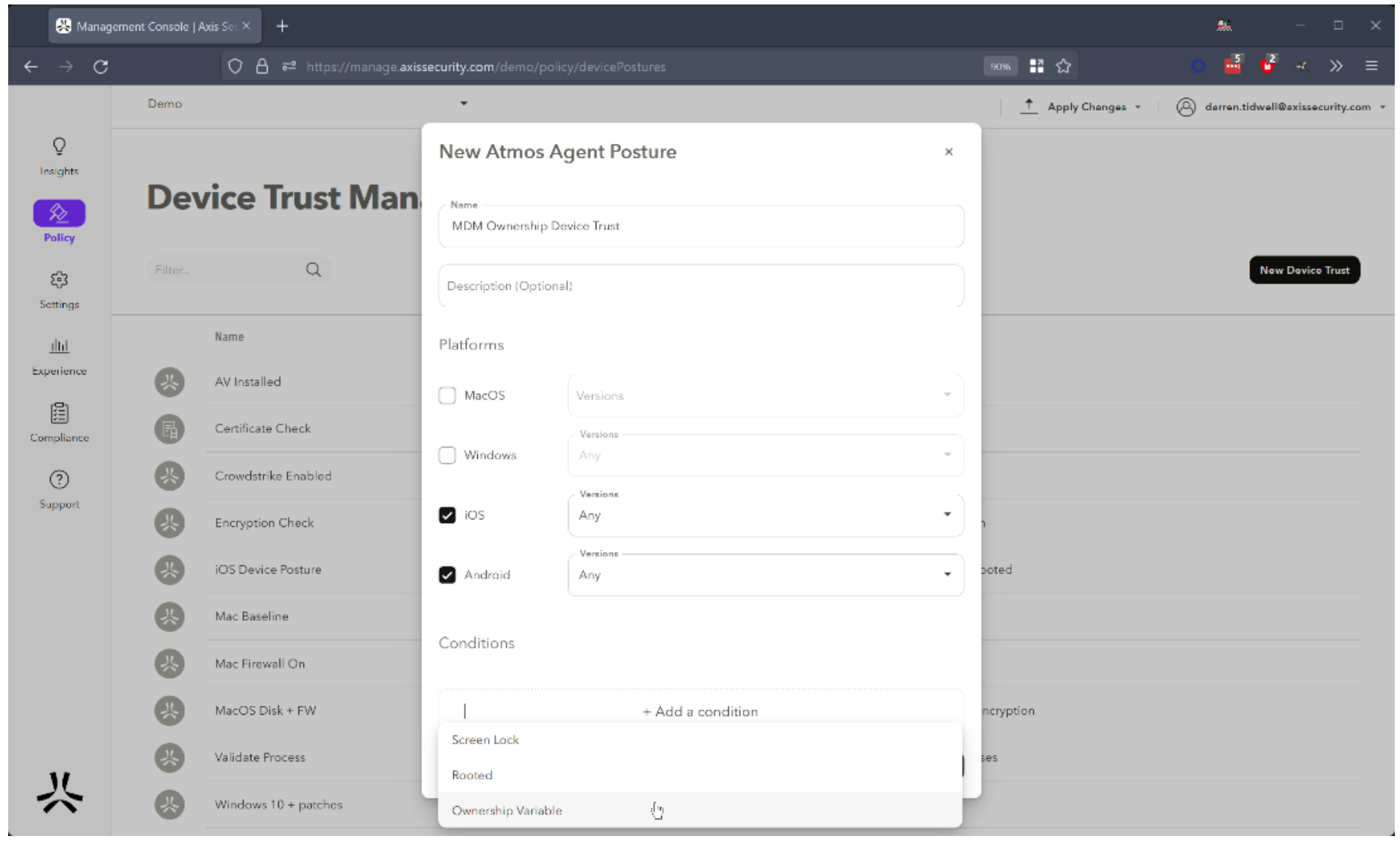Click the MacOS Disk + FW row icon
The image size is (1400, 842).
169,711
